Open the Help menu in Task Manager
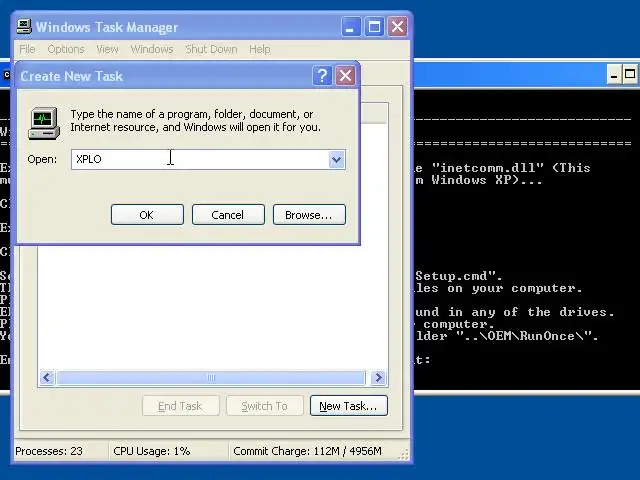This screenshot has height=480, width=640. click(260, 49)
